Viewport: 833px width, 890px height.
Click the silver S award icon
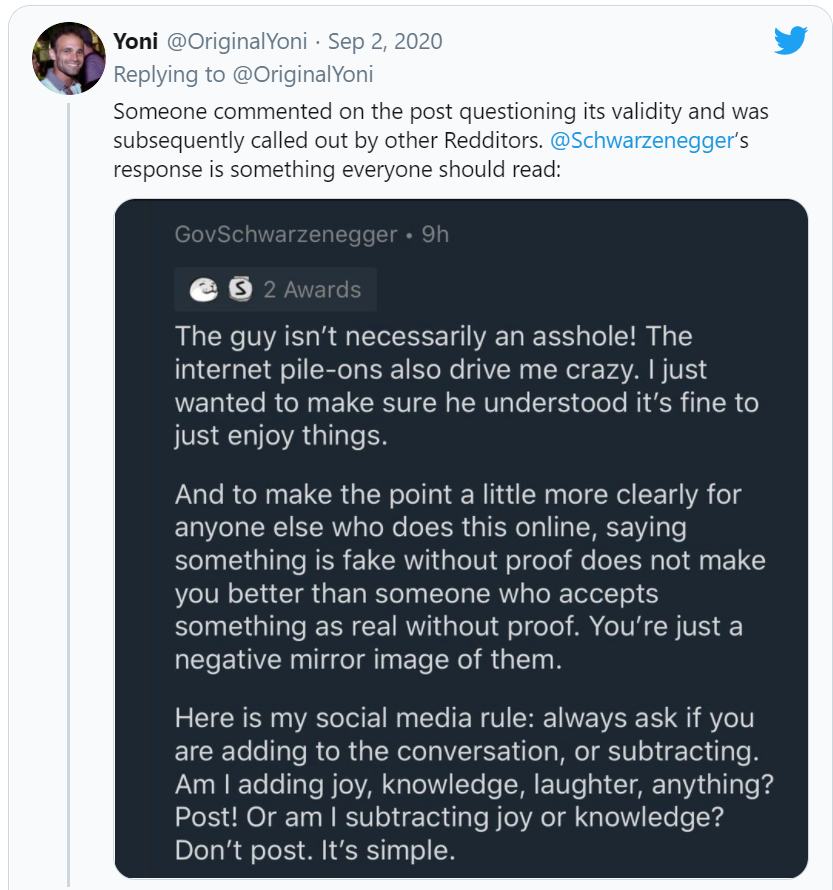[240, 289]
